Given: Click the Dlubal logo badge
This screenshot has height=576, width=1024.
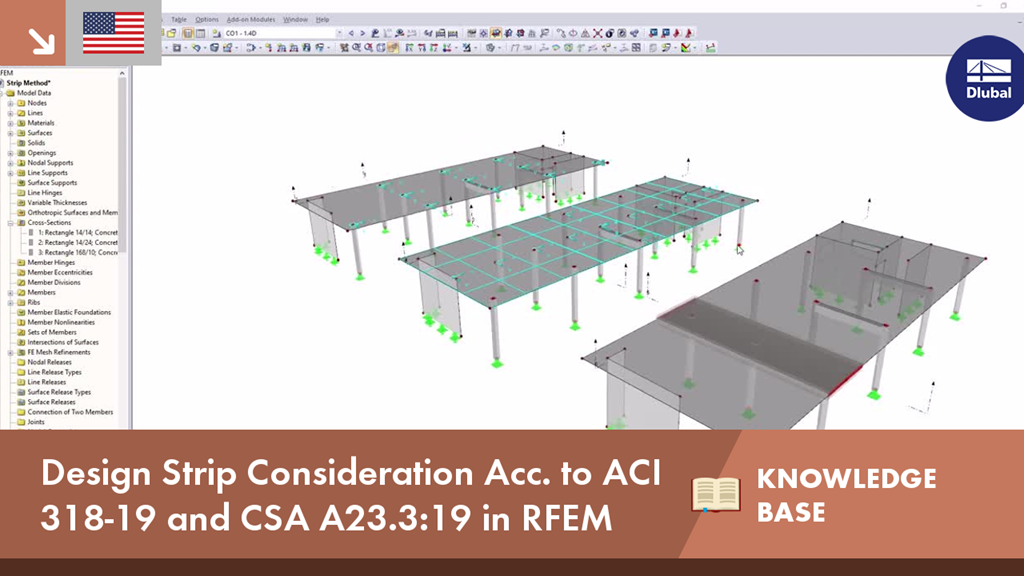Looking at the screenshot, I should point(986,78).
